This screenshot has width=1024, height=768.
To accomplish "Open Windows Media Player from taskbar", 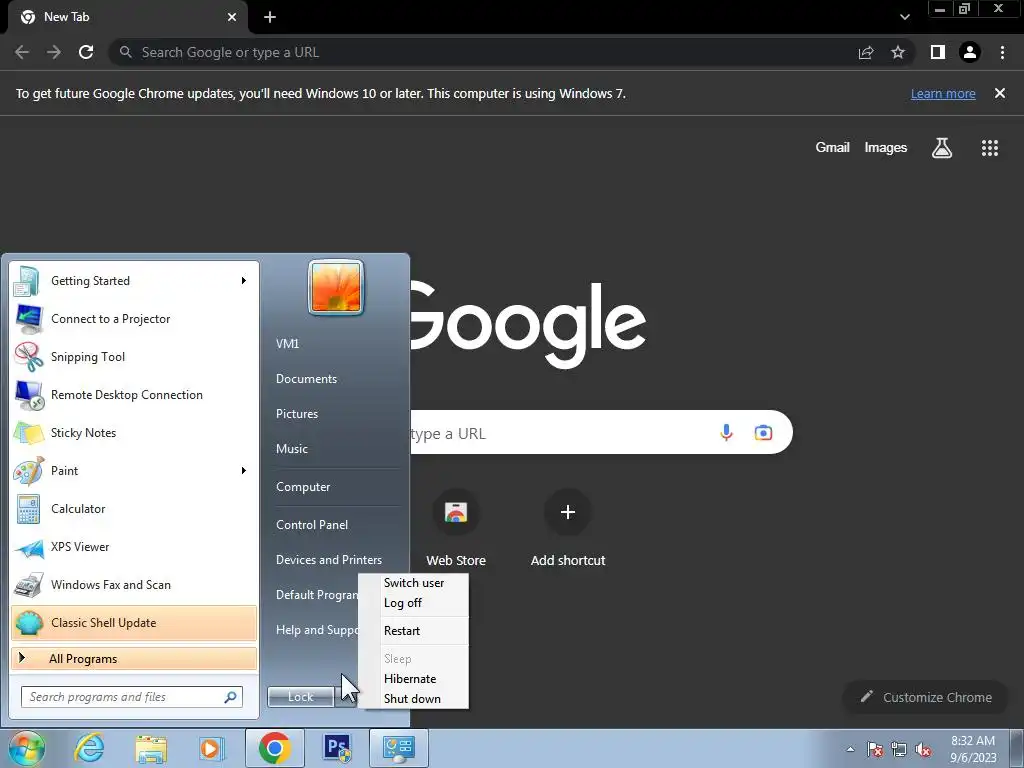I will [212, 749].
